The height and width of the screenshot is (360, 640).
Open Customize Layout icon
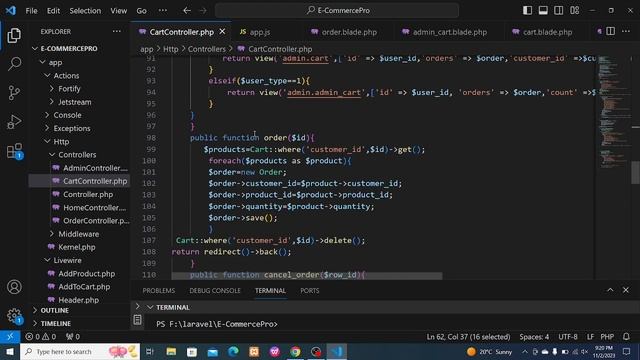coord(575,10)
